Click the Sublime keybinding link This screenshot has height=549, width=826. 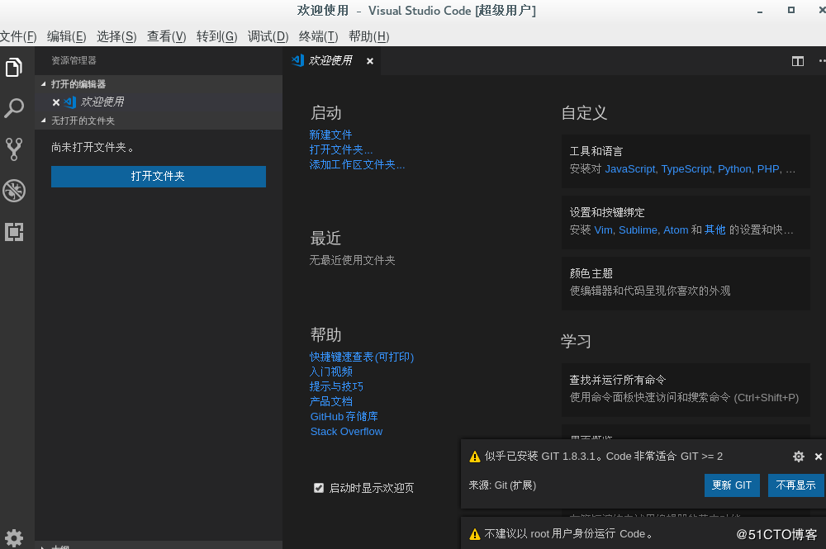point(638,230)
